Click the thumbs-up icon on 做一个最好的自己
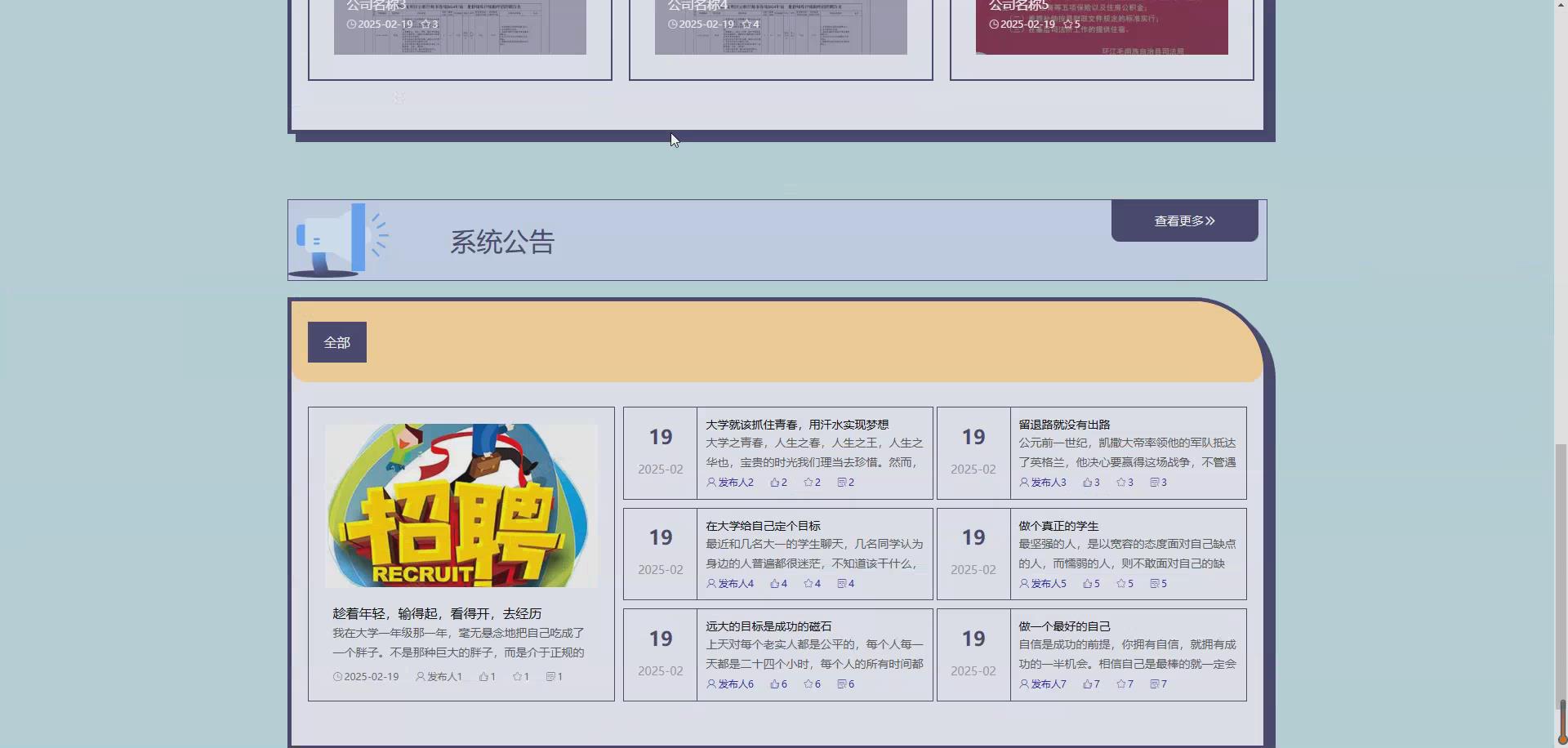This screenshot has height=748, width=1568. (x=1088, y=683)
